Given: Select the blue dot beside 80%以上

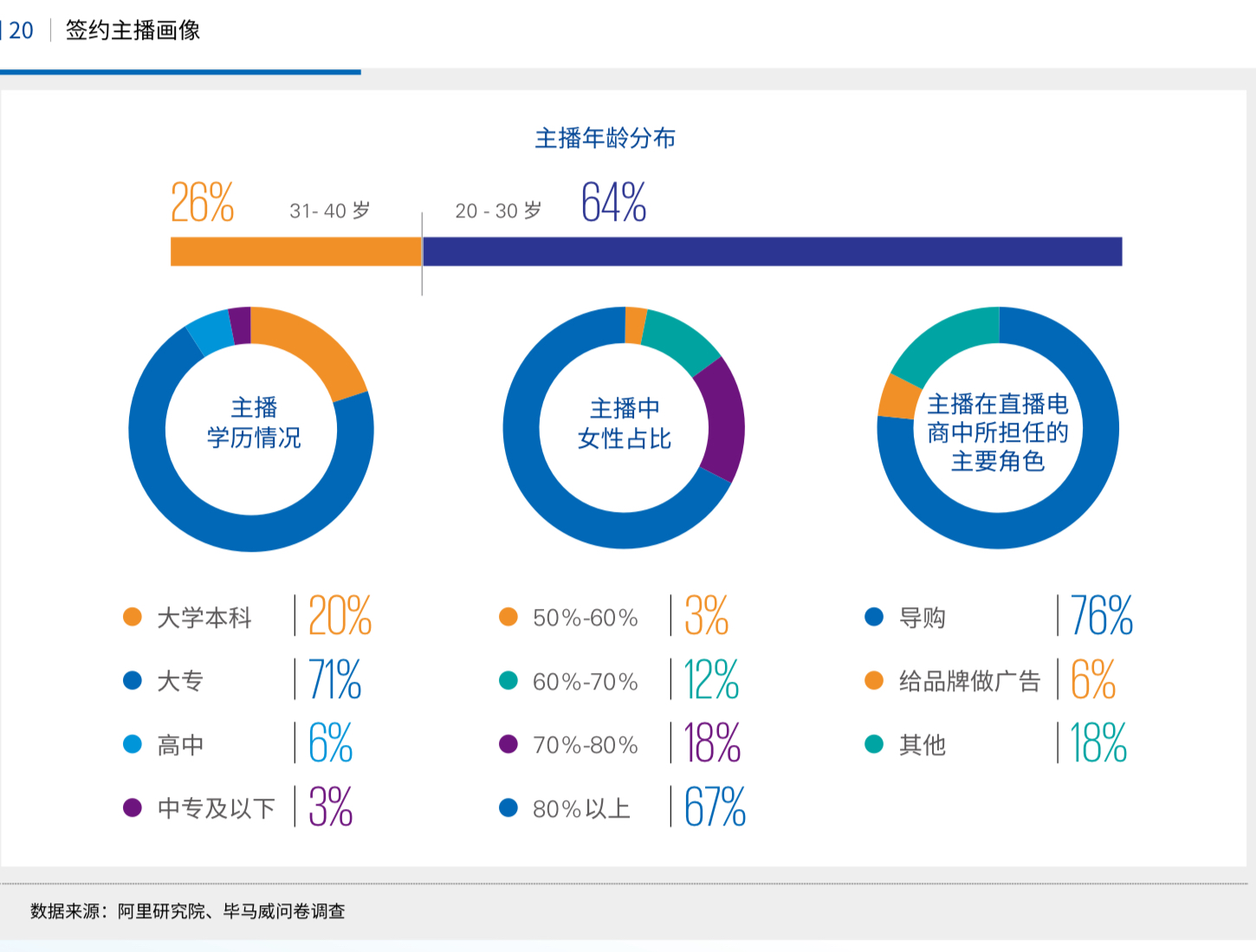Looking at the screenshot, I should pyautogui.click(x=508, y=807).
